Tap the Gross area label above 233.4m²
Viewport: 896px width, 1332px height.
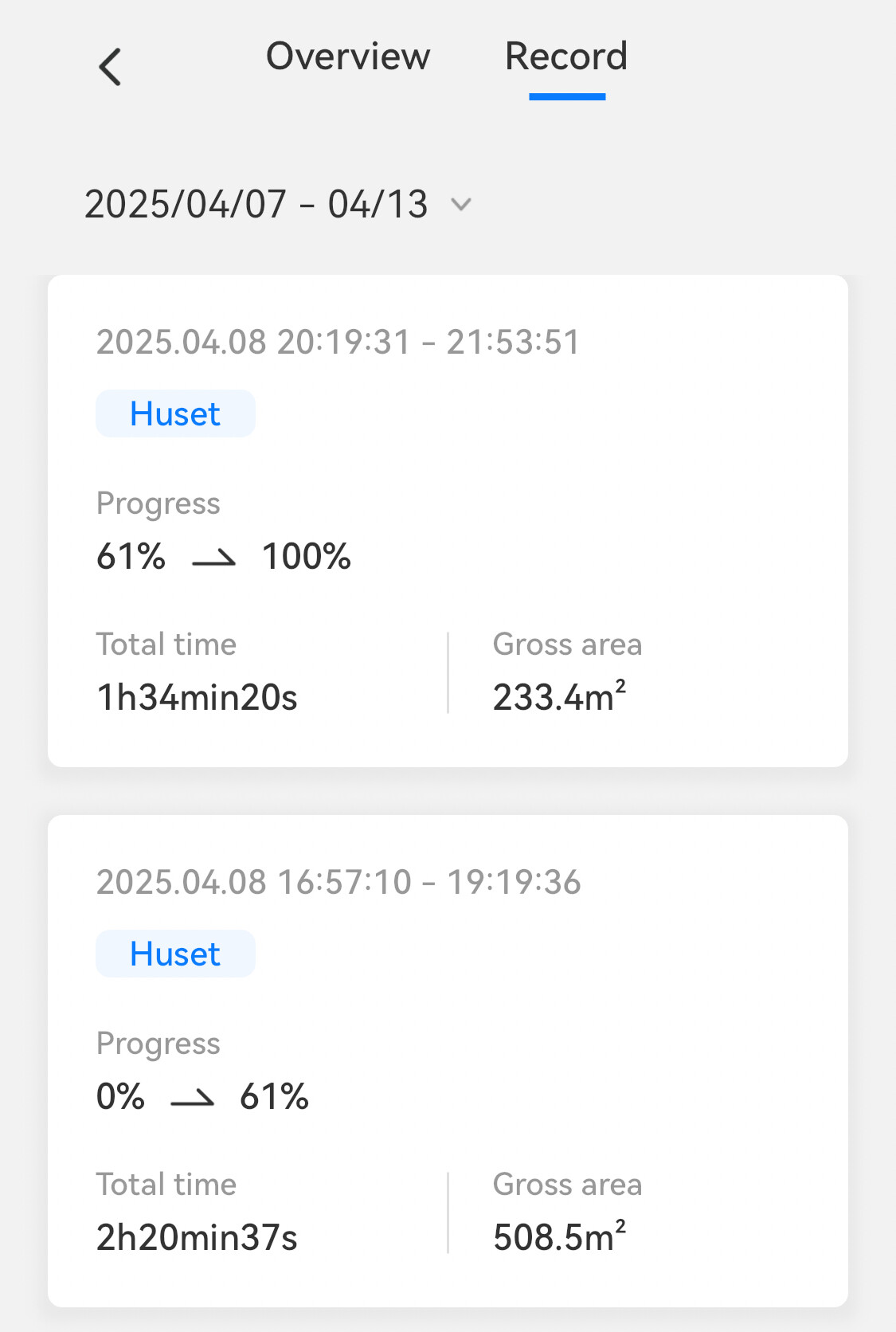(567, 644)
